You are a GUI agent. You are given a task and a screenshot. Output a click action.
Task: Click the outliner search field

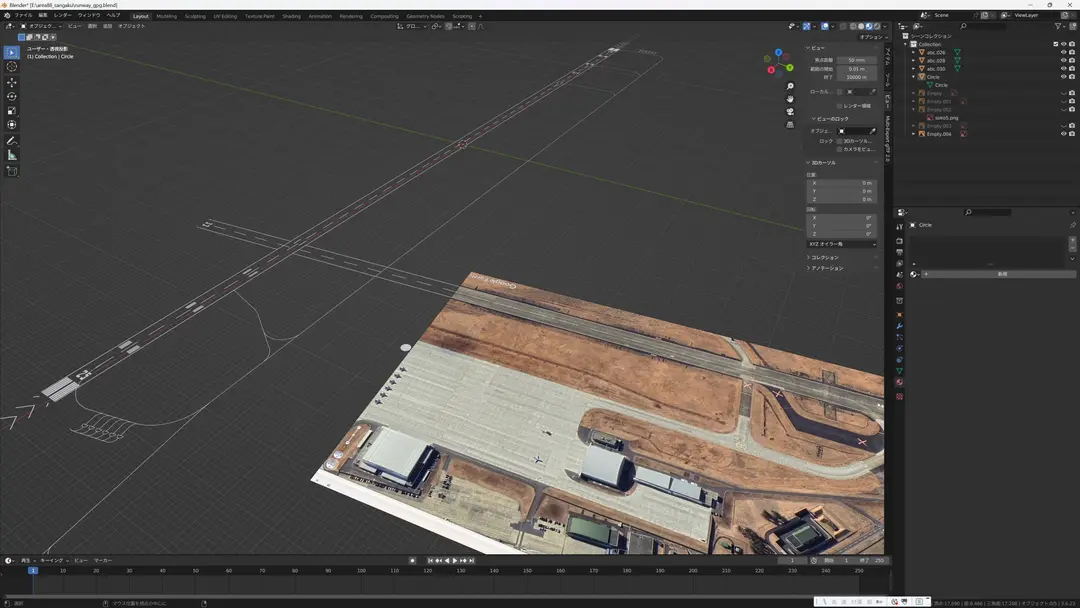tap(982, 26)
